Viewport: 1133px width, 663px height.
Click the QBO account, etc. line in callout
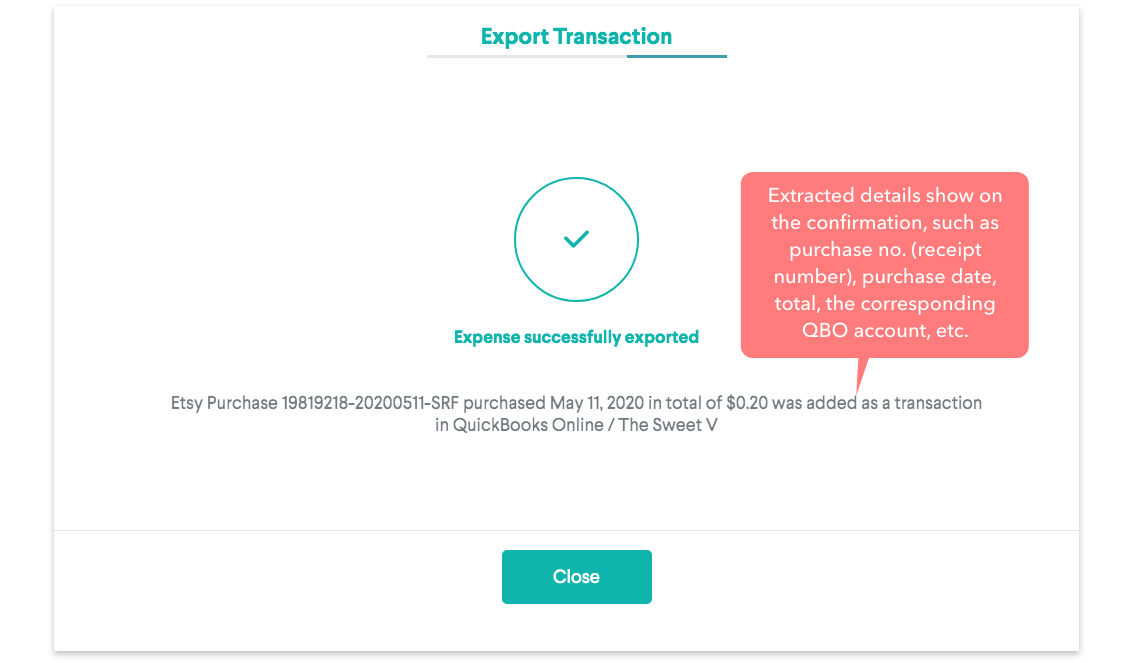[x=885, y=330]
